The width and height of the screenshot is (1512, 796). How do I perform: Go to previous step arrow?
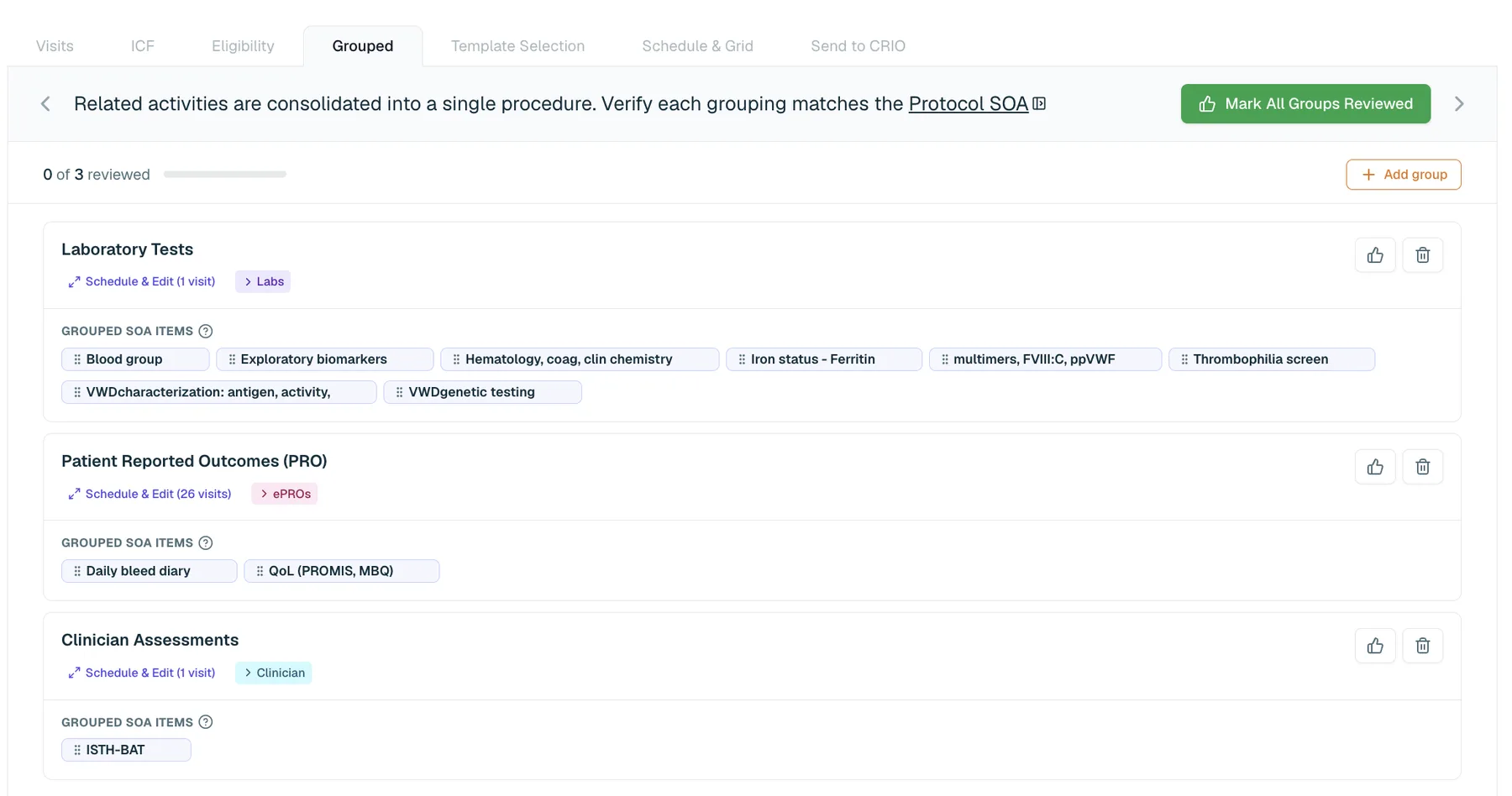pos(45,104)
